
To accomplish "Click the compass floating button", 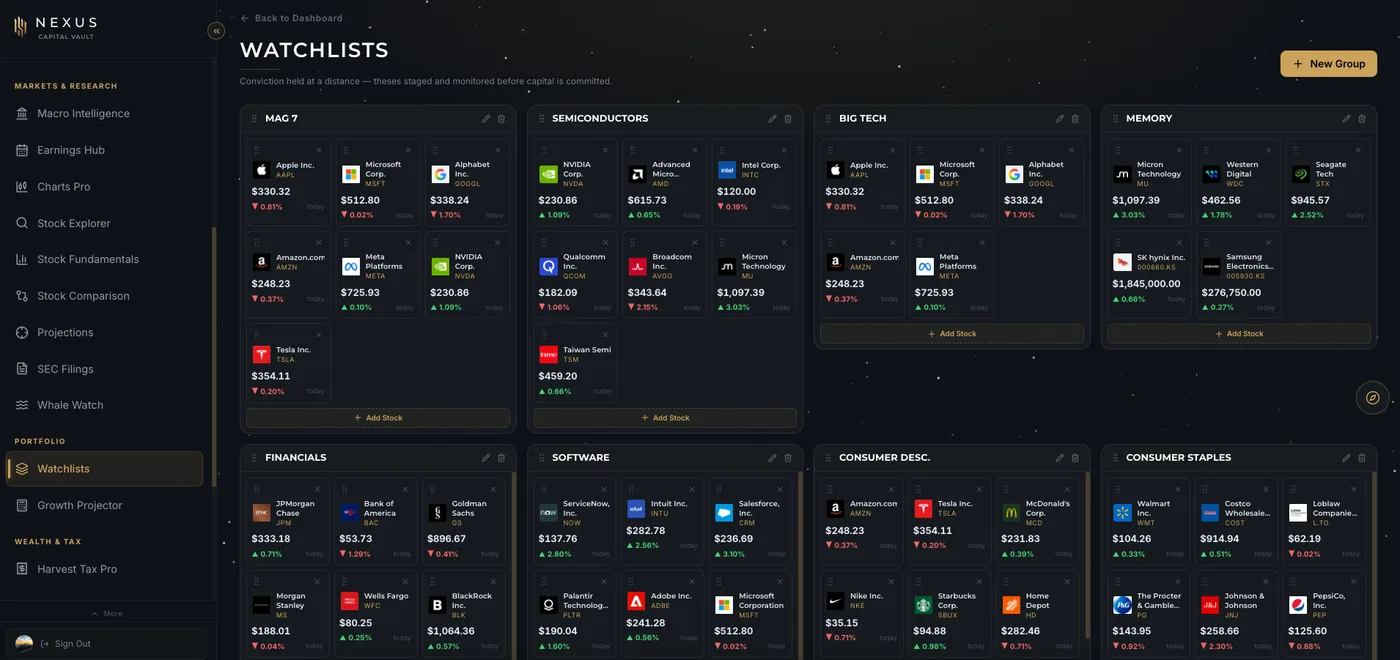I will [1373, 398].
